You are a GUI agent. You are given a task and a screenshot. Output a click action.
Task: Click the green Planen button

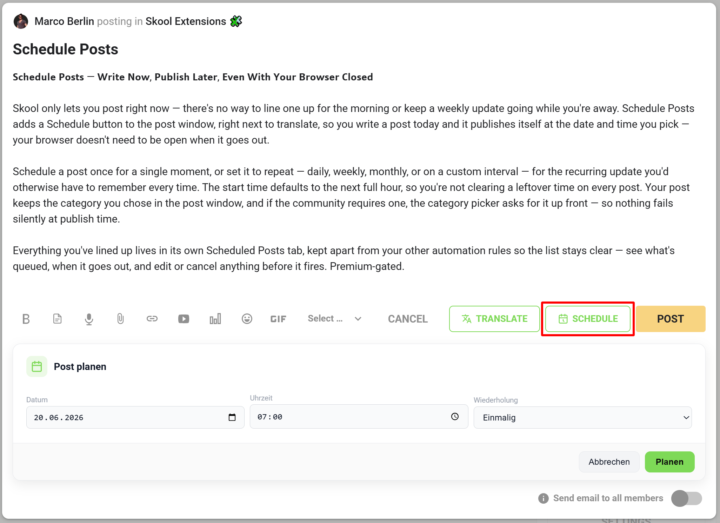tap(669, 462)
